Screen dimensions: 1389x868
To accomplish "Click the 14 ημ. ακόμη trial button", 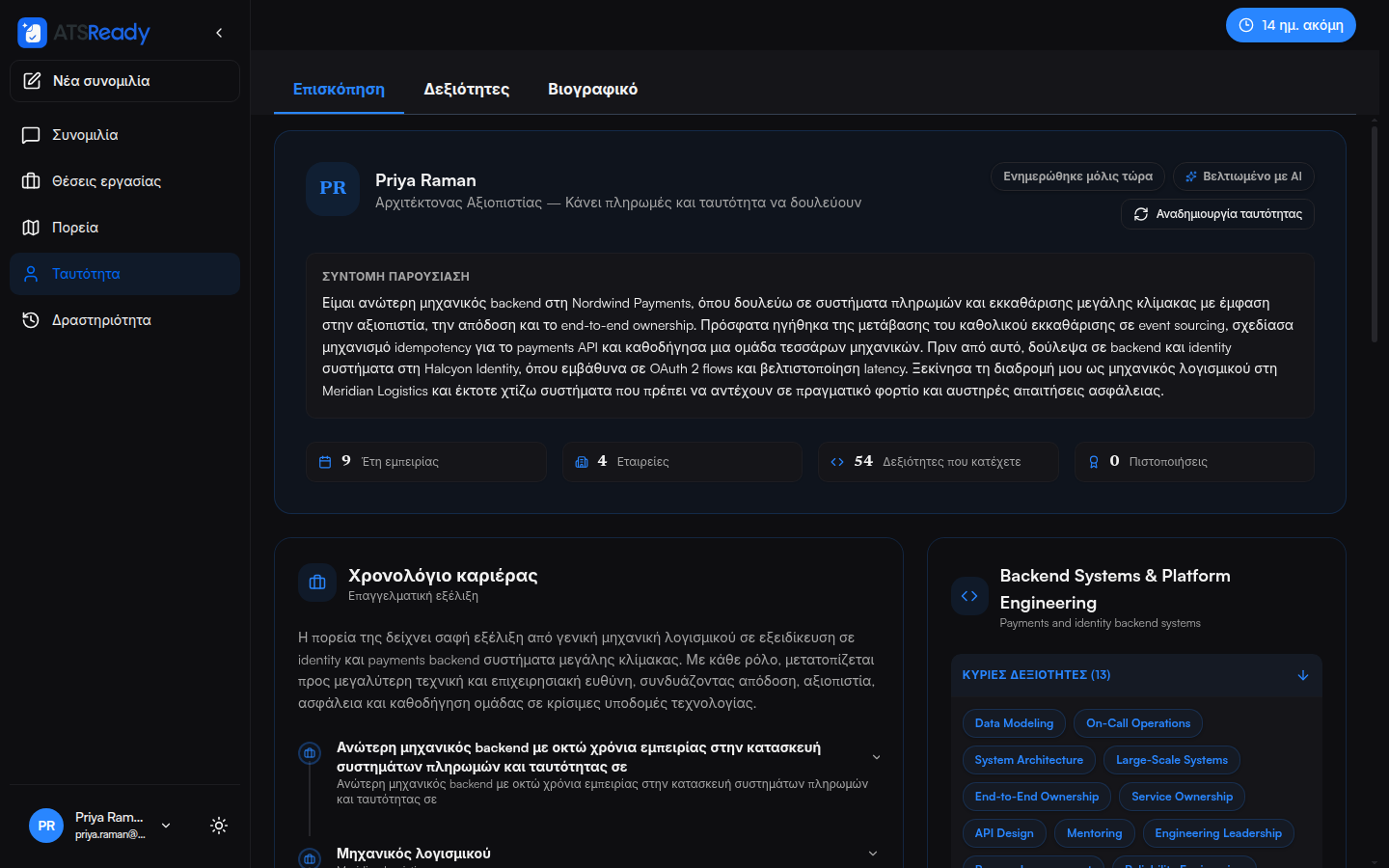I will pyautogui.click(x=1291, y=25).
